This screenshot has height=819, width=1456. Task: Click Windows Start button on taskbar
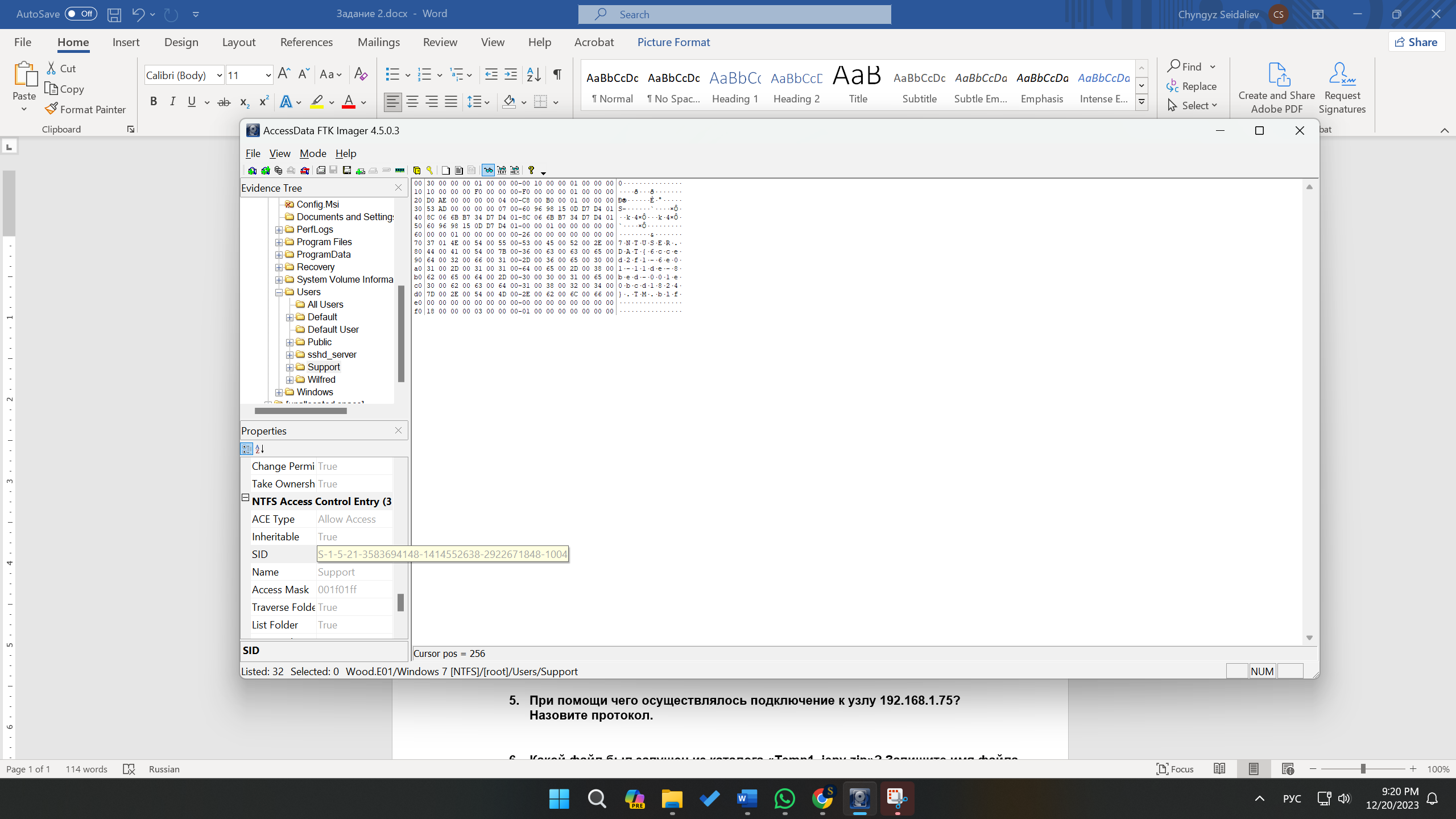tap(559, 799)
